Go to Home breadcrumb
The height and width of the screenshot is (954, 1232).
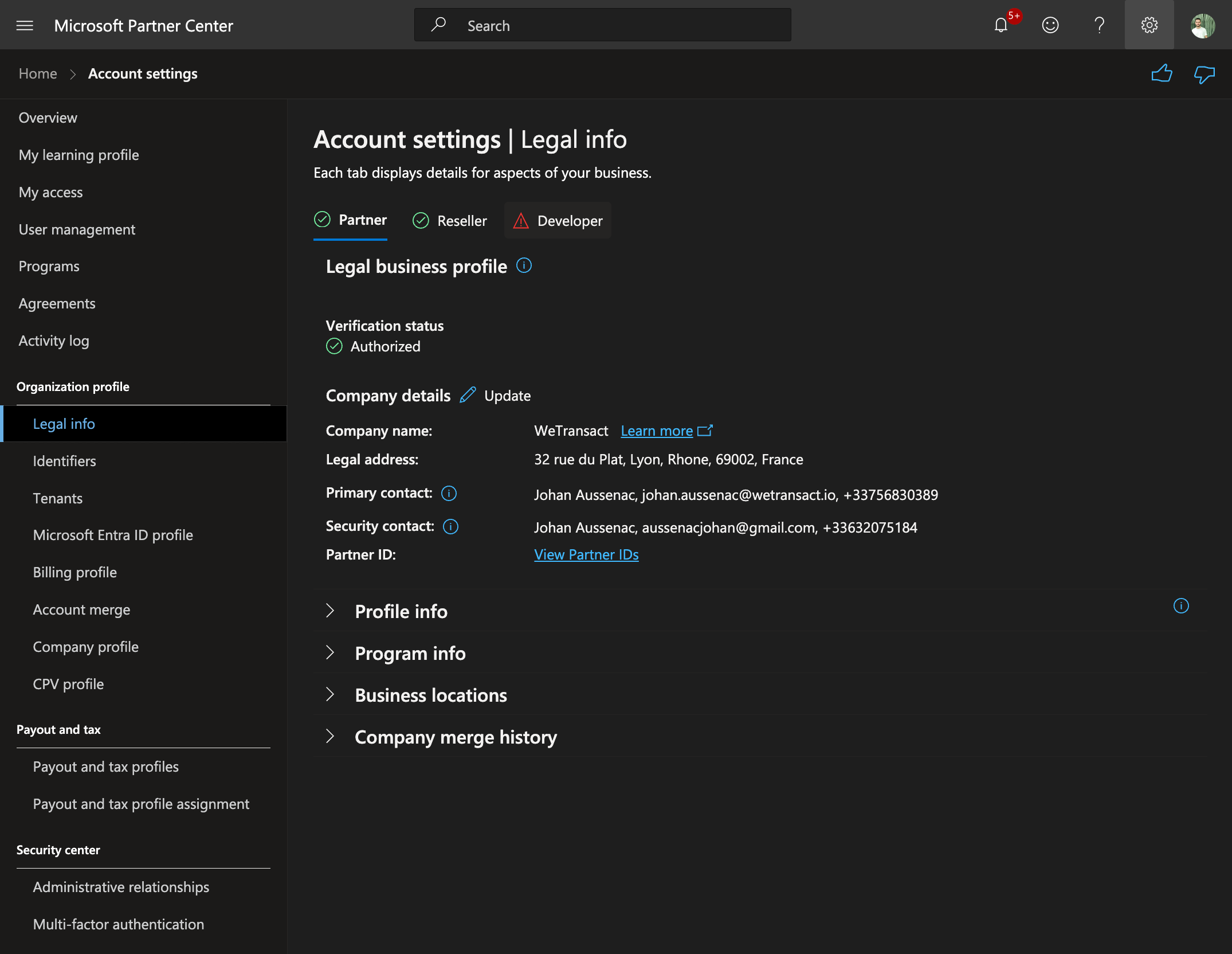click(38, 73)
